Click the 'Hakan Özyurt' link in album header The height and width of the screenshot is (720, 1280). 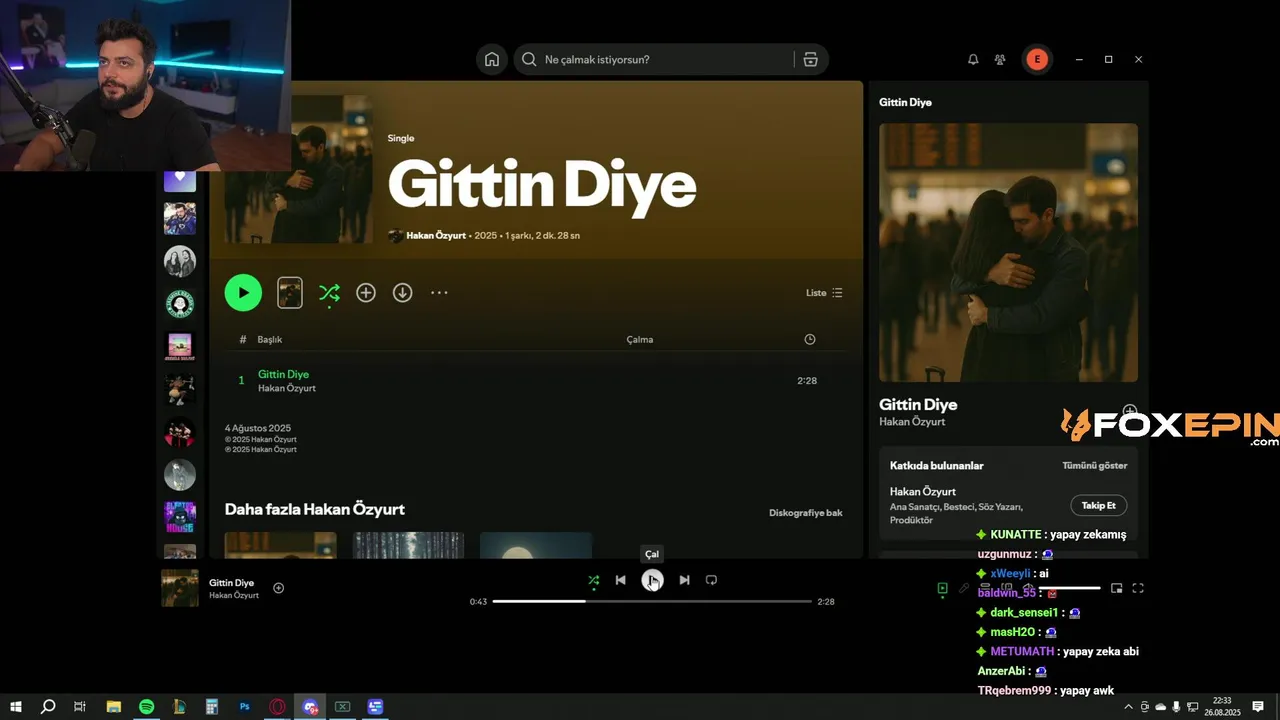click(x=436, y=235)
